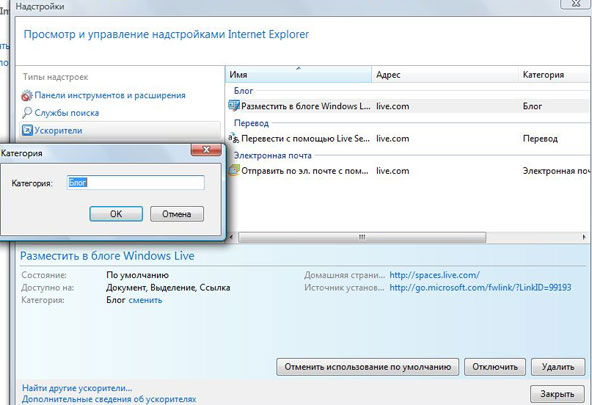The height and width of the screenshot is (405, 592).
Task: Click 'сменить' link next to category
Action: tap(145, 300)
